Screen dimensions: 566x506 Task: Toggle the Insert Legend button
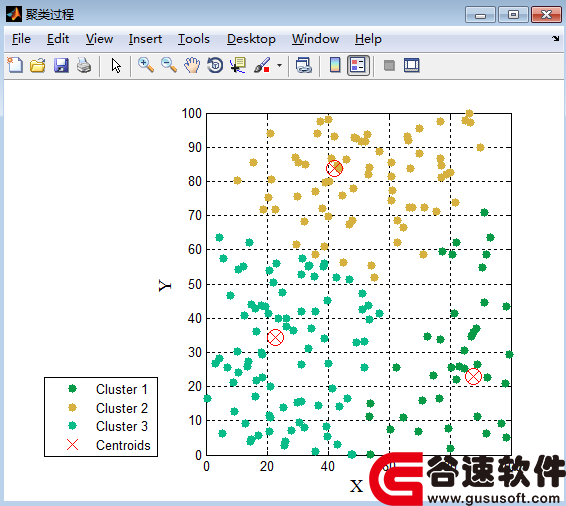click(358, 65)
